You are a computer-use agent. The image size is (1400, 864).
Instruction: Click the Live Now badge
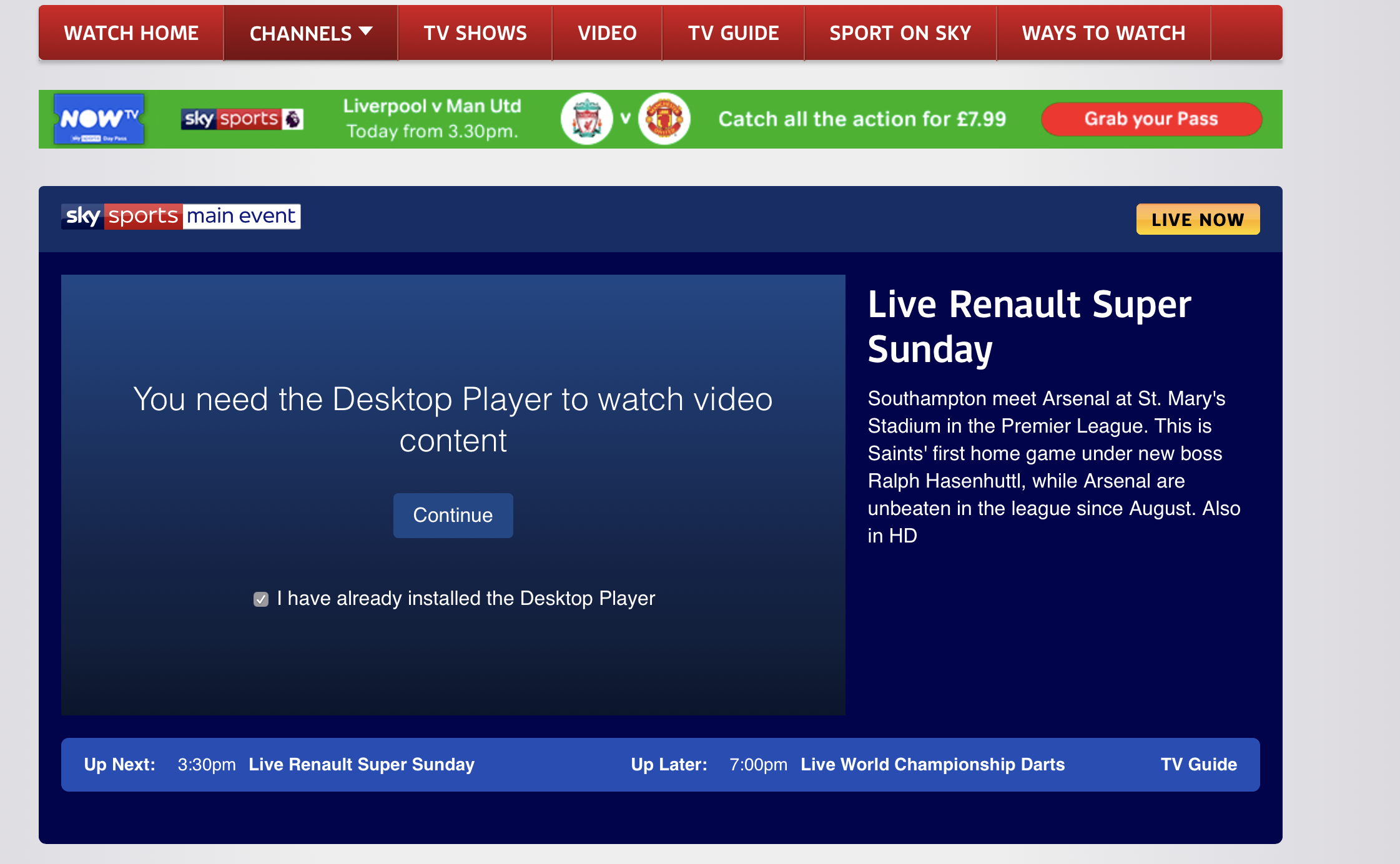1198,219
